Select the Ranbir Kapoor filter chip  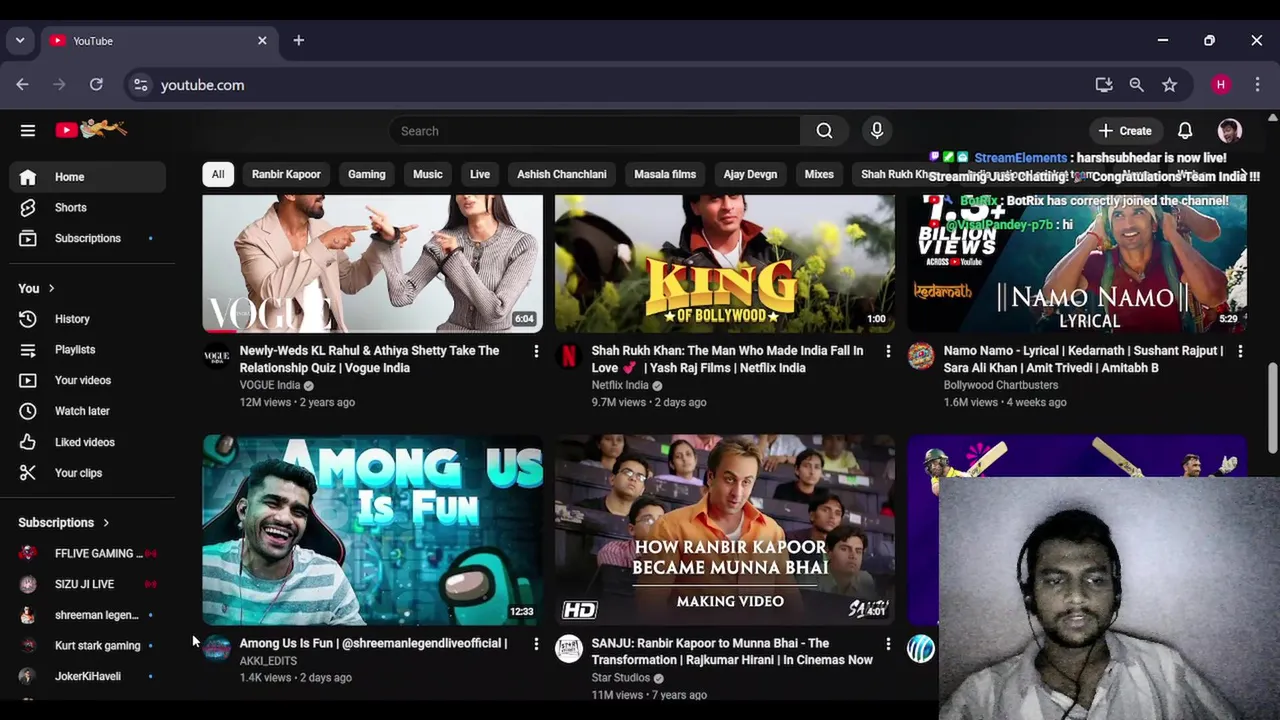point(286,174)
